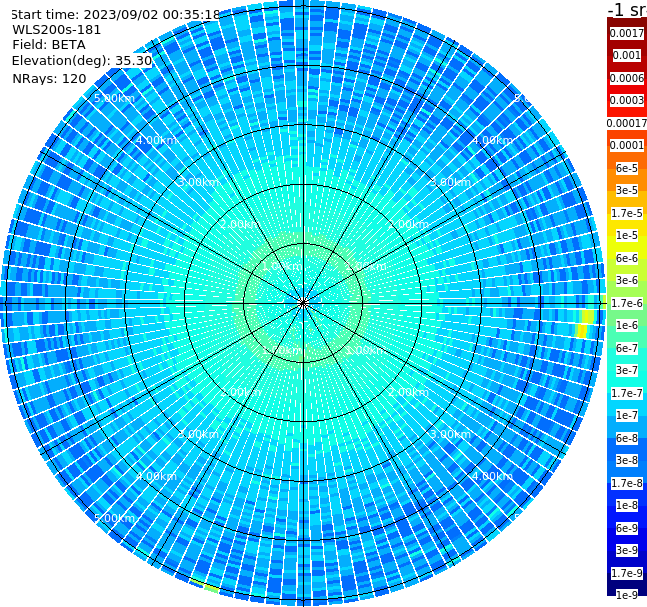Image resolution: width=647 pixels, height=607 pixels.
Task: Click the 'Field: BETA' label
Action: click(x=49, y=45)
